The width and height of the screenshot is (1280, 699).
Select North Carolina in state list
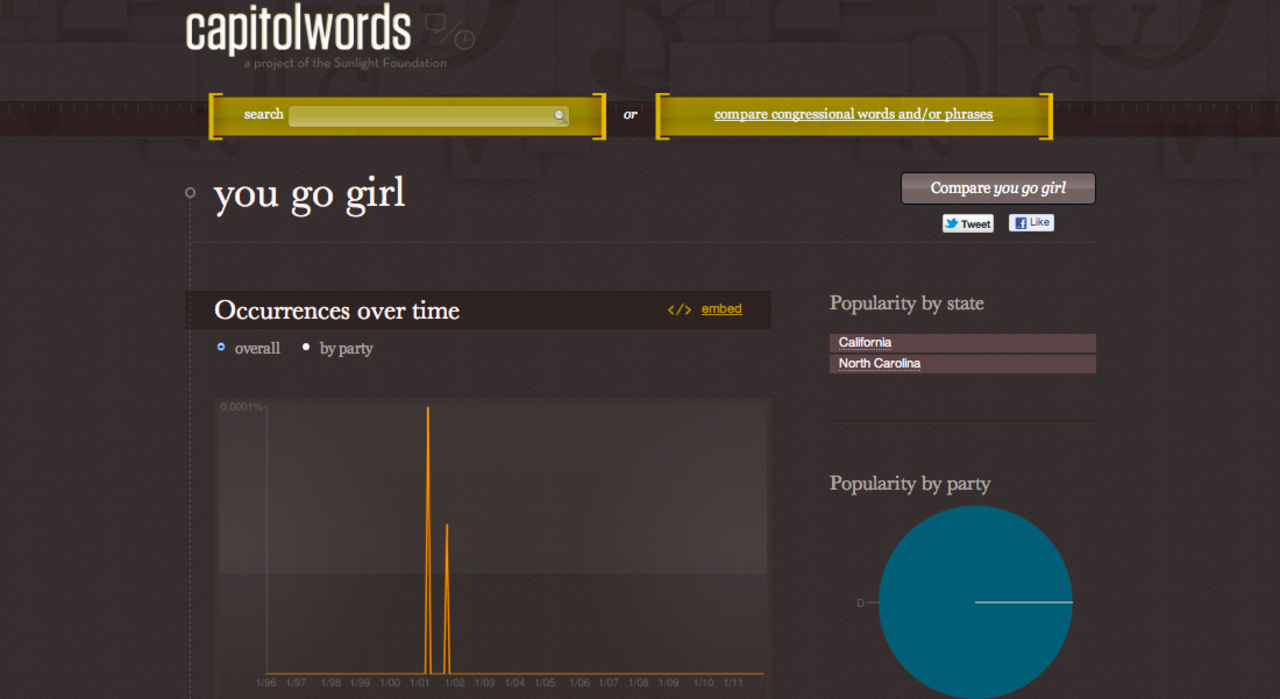tap(879, 364)
